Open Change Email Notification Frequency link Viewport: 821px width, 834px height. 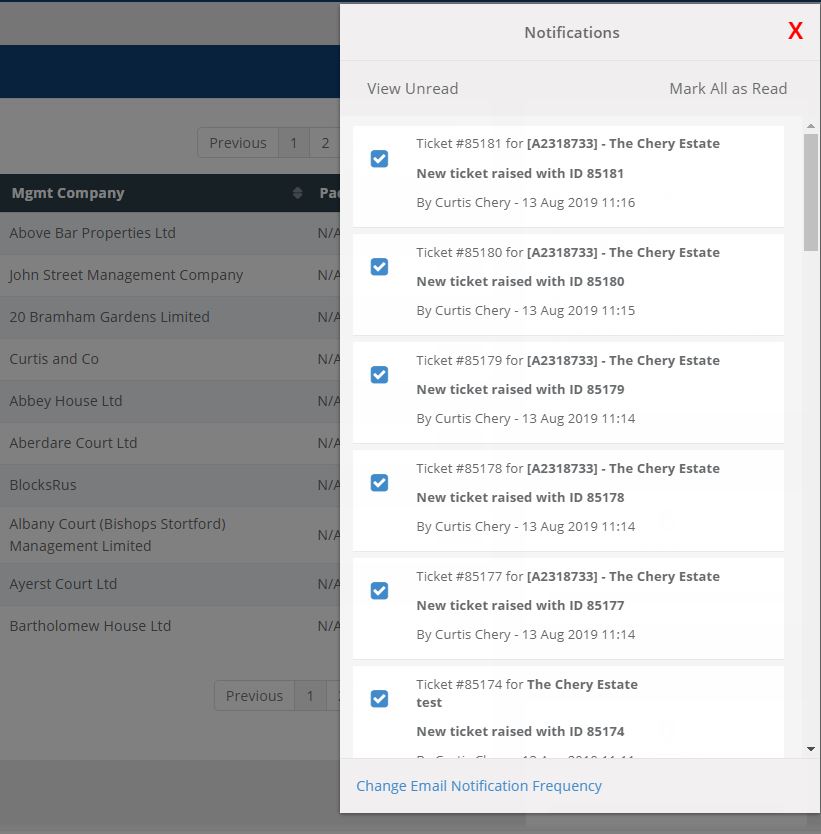tap(479, 786)
